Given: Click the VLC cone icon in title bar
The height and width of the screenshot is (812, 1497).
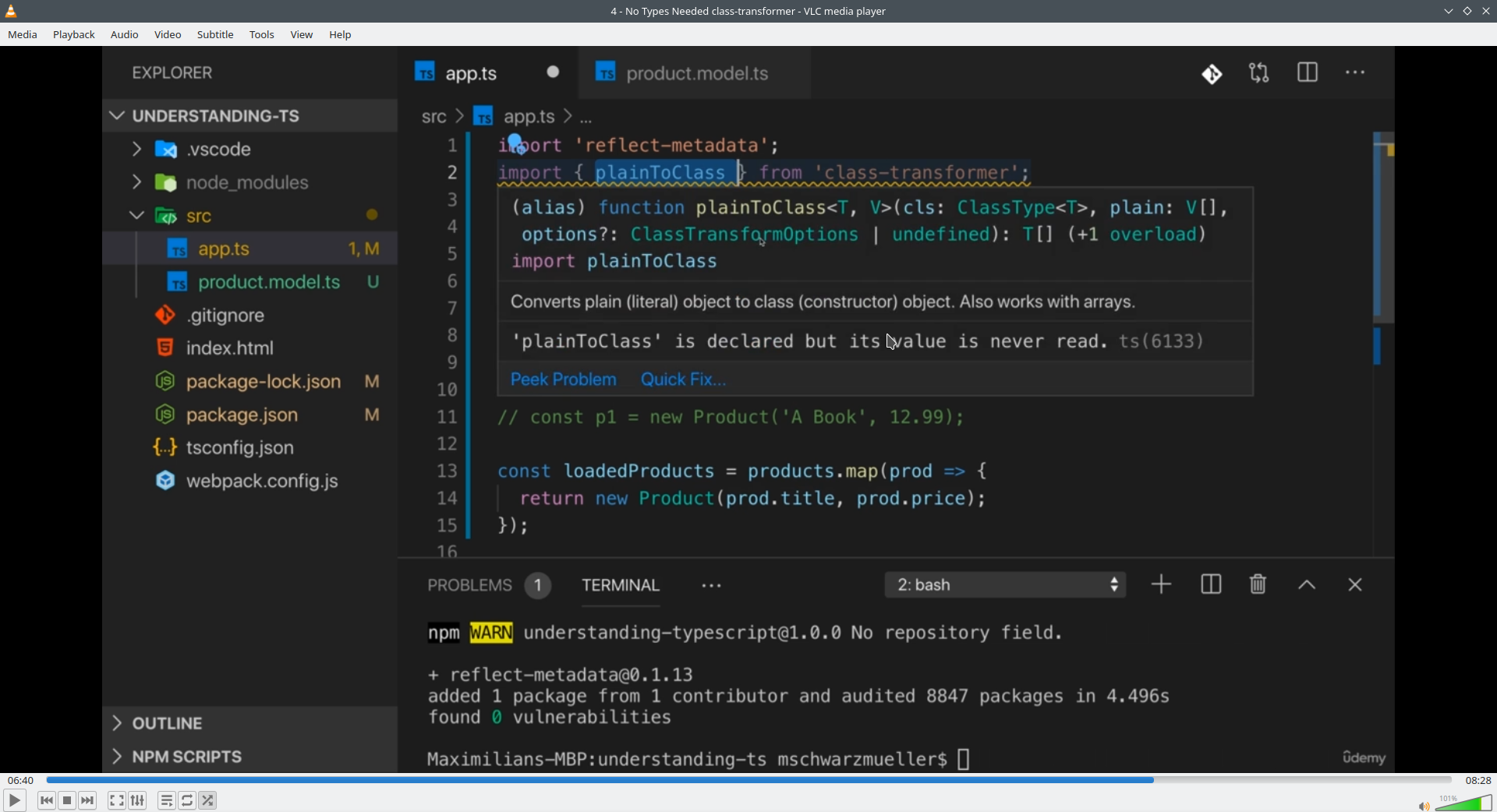Looking at the screenshot, I should click(x=12, y=11).
